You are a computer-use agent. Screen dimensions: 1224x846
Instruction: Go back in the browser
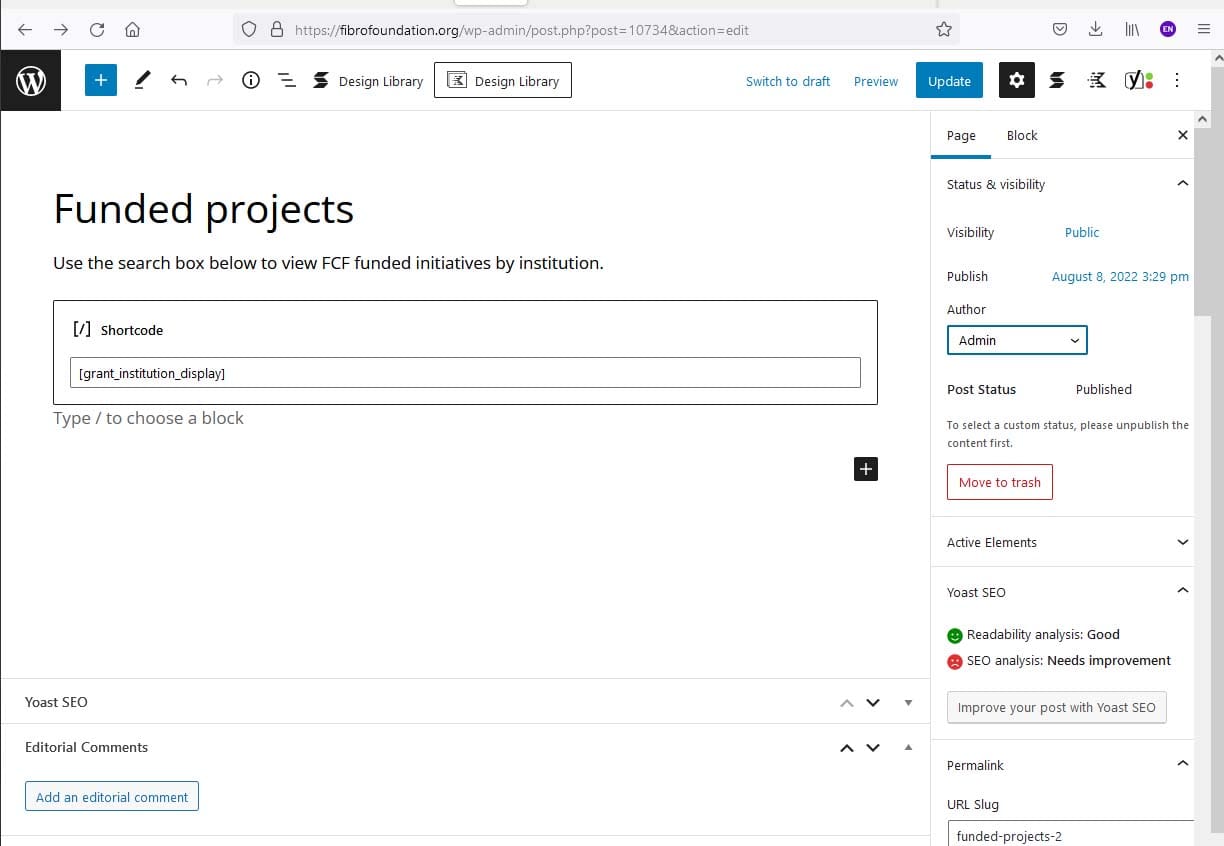(25, 29)
